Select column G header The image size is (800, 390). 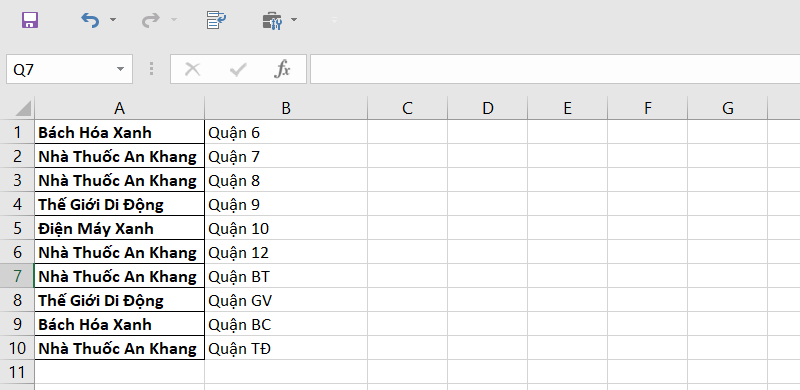tap(728, 108)
